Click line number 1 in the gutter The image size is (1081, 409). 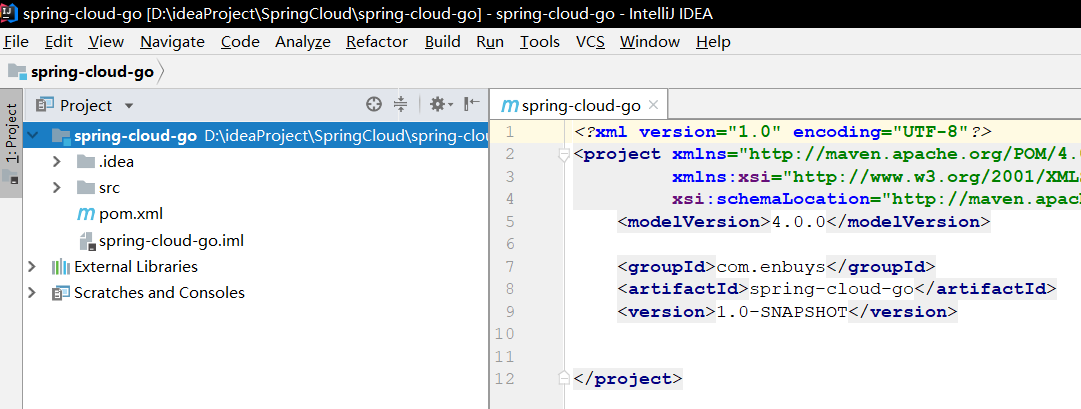point(509,132)
